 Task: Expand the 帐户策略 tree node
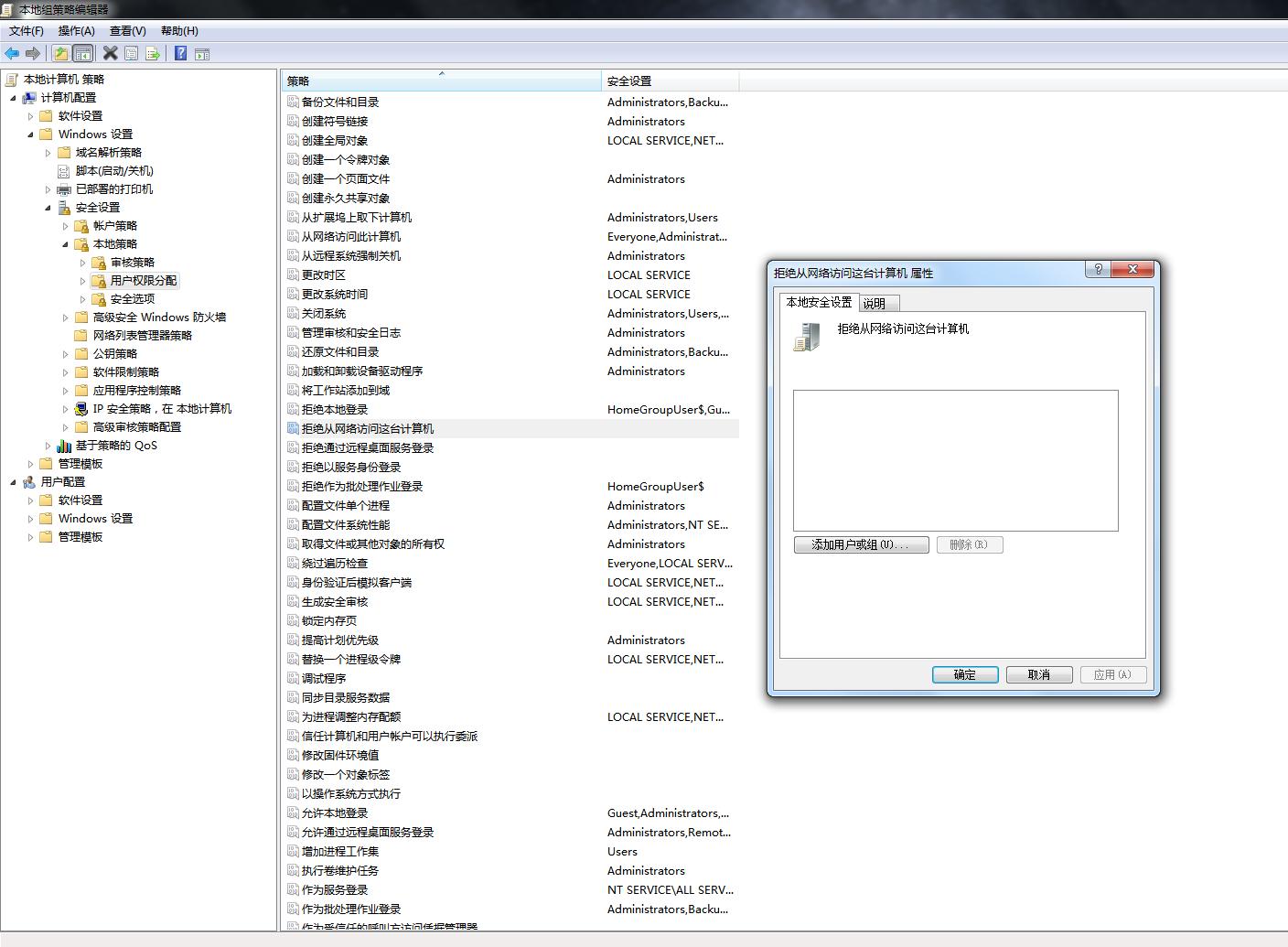[66, 226]
